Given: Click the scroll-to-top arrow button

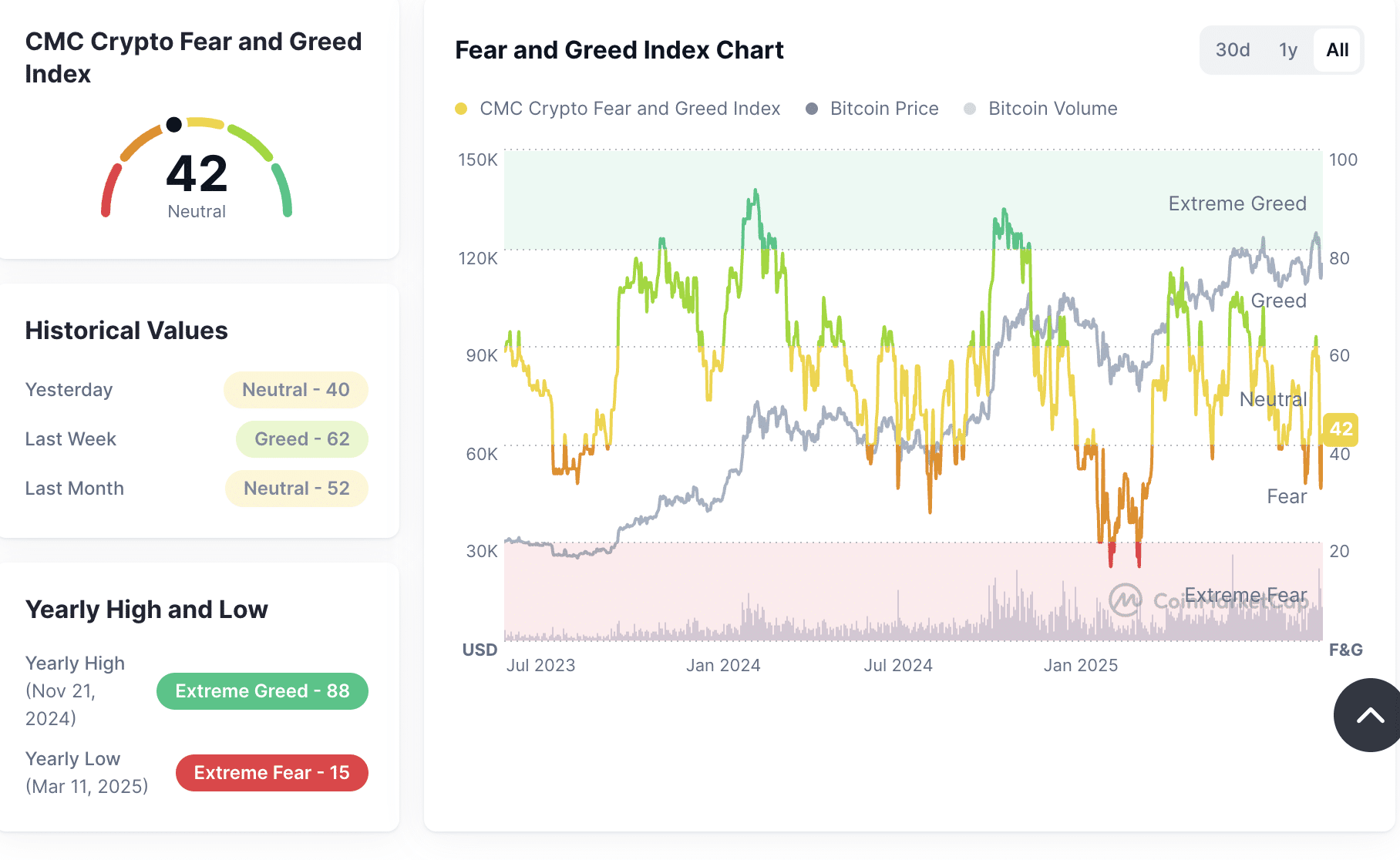Looking at the screenshot, I should 1369,715.
